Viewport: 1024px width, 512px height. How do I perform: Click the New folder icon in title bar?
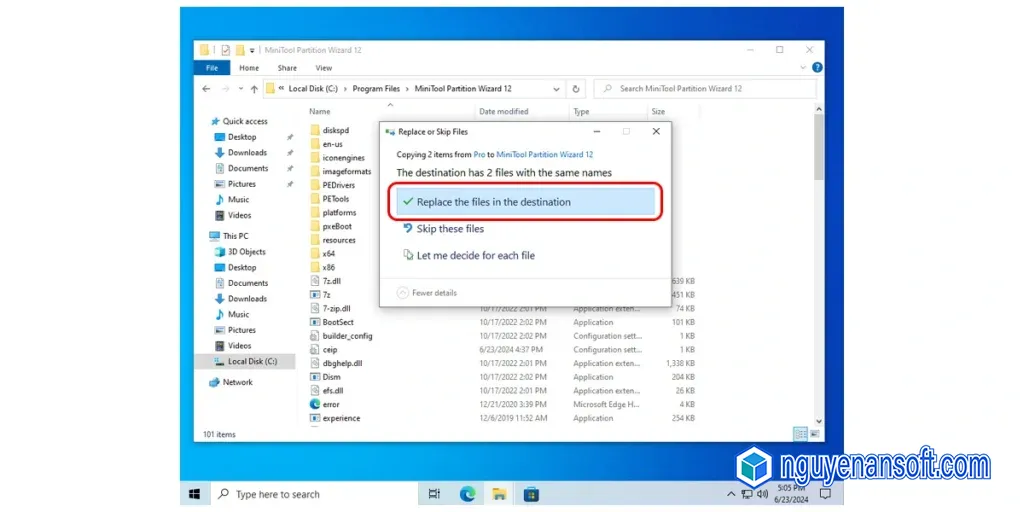point(240,50)
